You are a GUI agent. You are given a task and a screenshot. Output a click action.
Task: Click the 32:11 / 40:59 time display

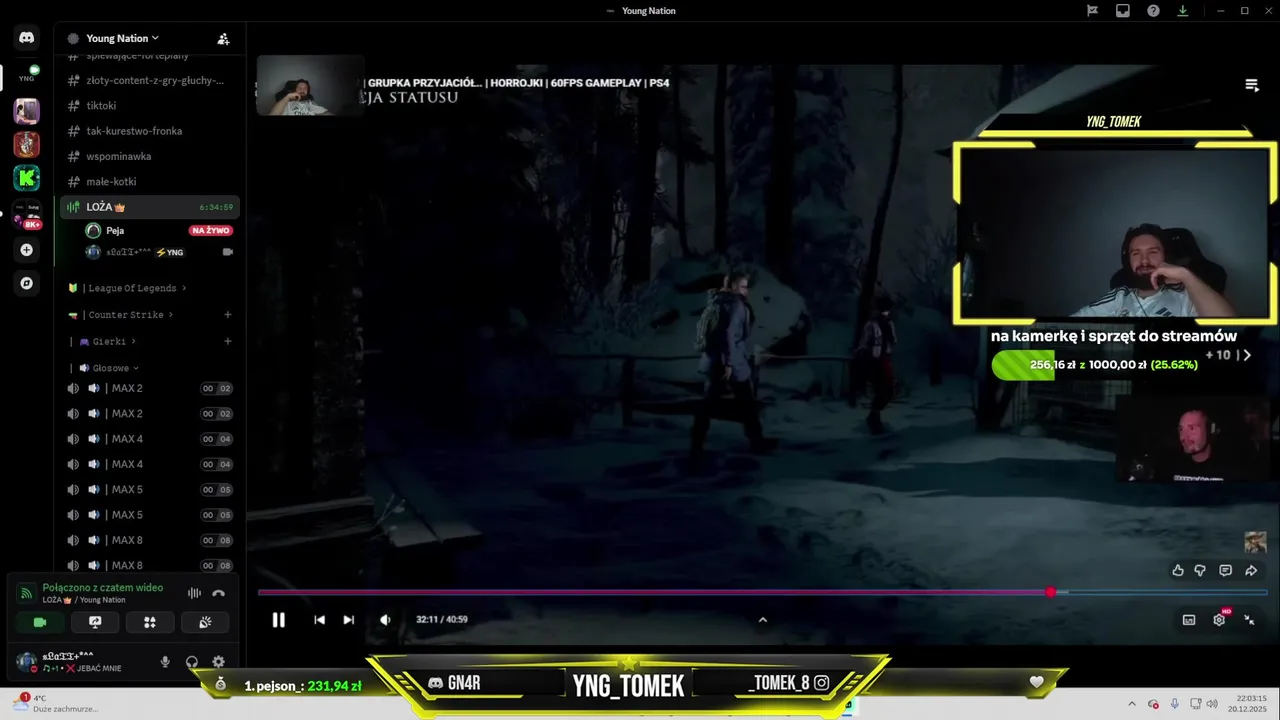click(442, 620)
